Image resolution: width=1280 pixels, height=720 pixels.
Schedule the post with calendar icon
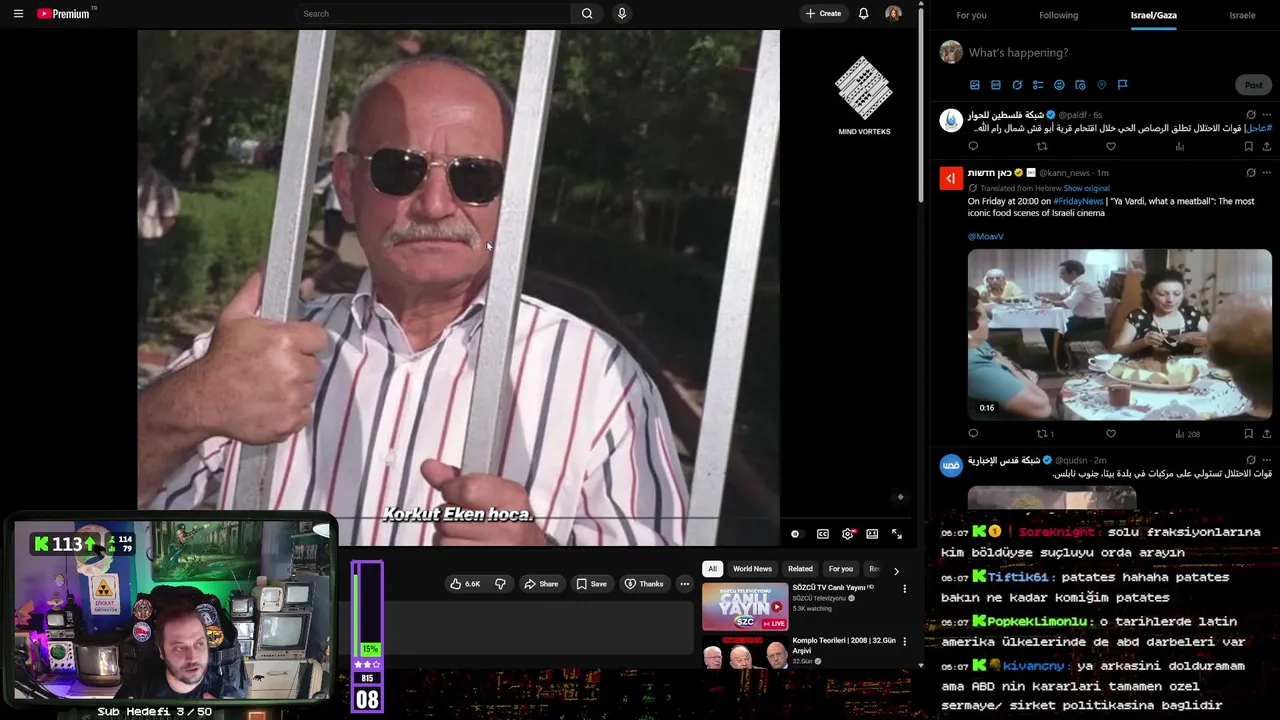pos(1080,85)
